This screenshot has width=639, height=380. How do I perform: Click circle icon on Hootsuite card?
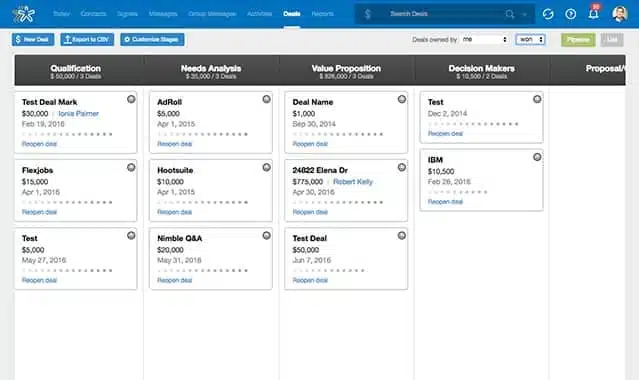pyautogui.click(x=266, y=167)
